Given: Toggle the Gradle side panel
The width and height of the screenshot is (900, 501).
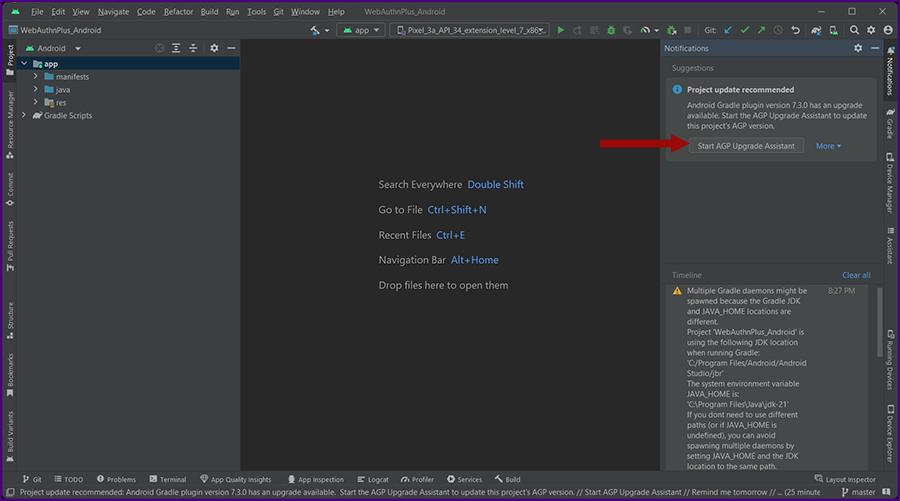Looking at the screenshot, I should pos(889,127).
